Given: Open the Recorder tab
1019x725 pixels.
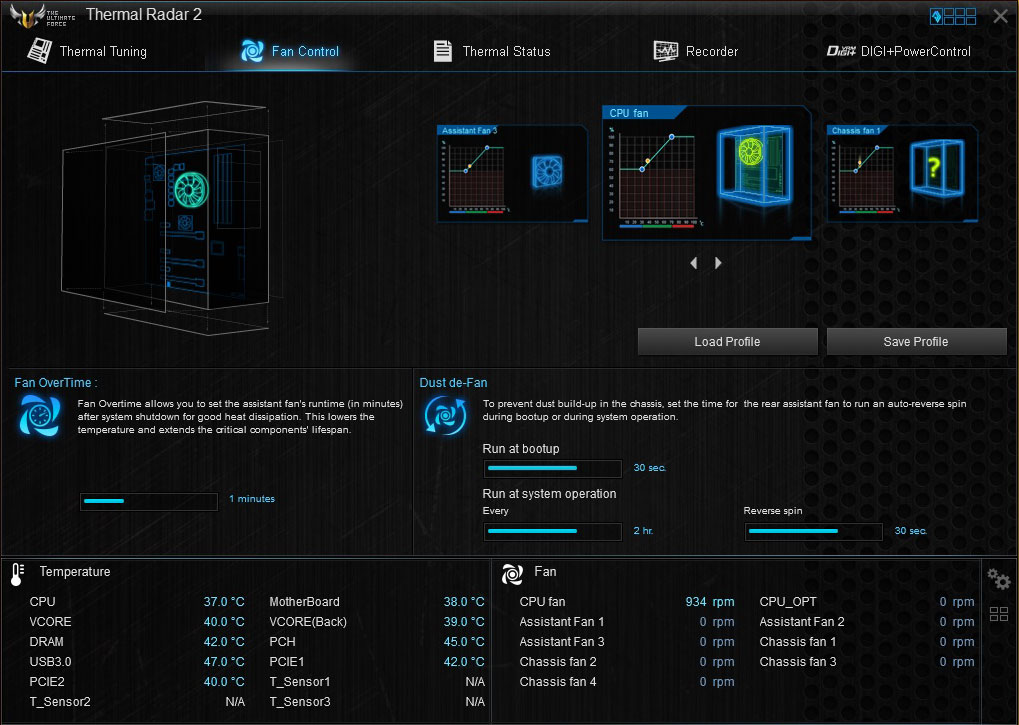Looking at the screenshot, I should click(x=695, y=51).
